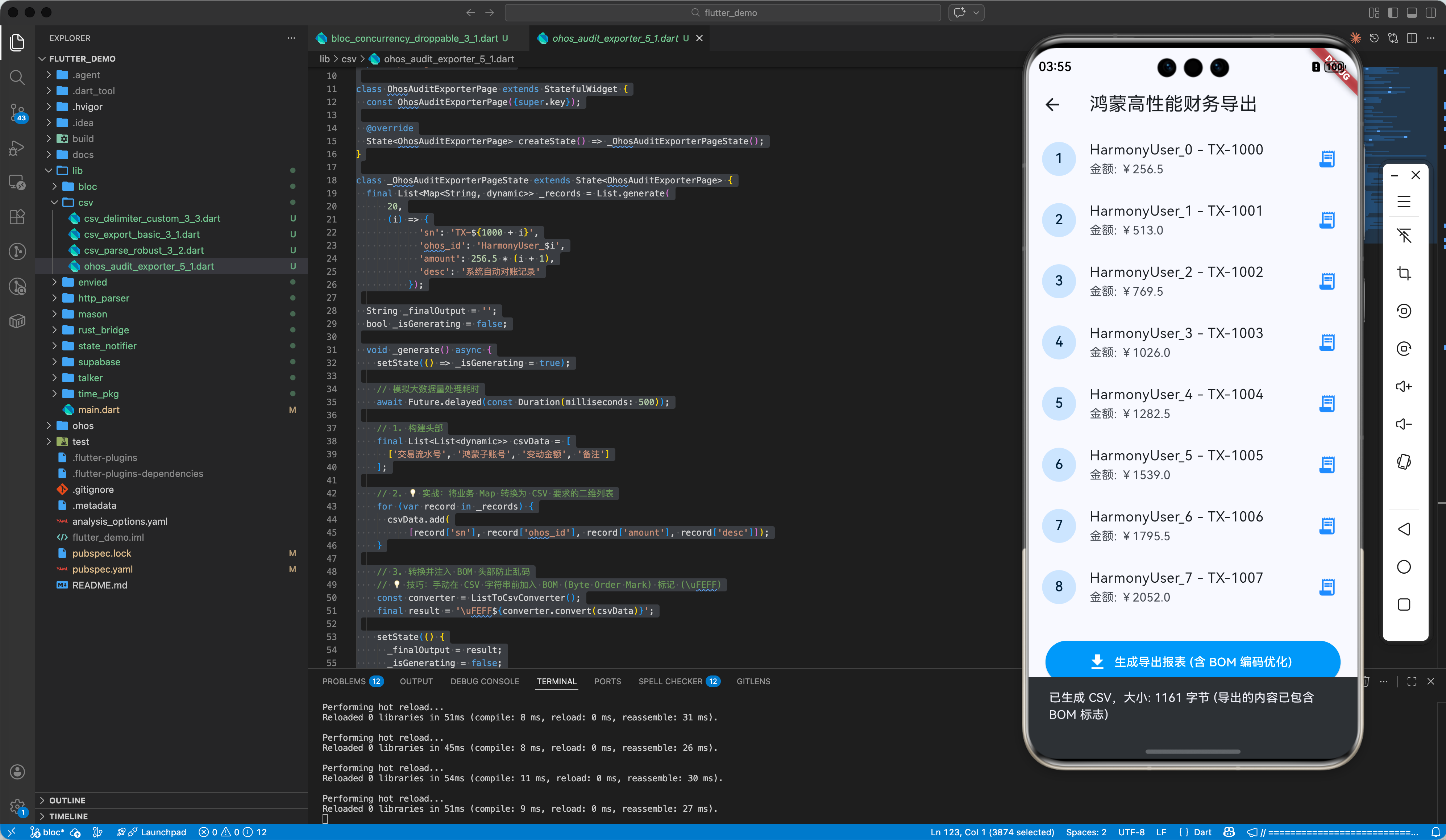
Task: Toggle secondary side bar layout icon
Action: click(x=1430, y=13)
